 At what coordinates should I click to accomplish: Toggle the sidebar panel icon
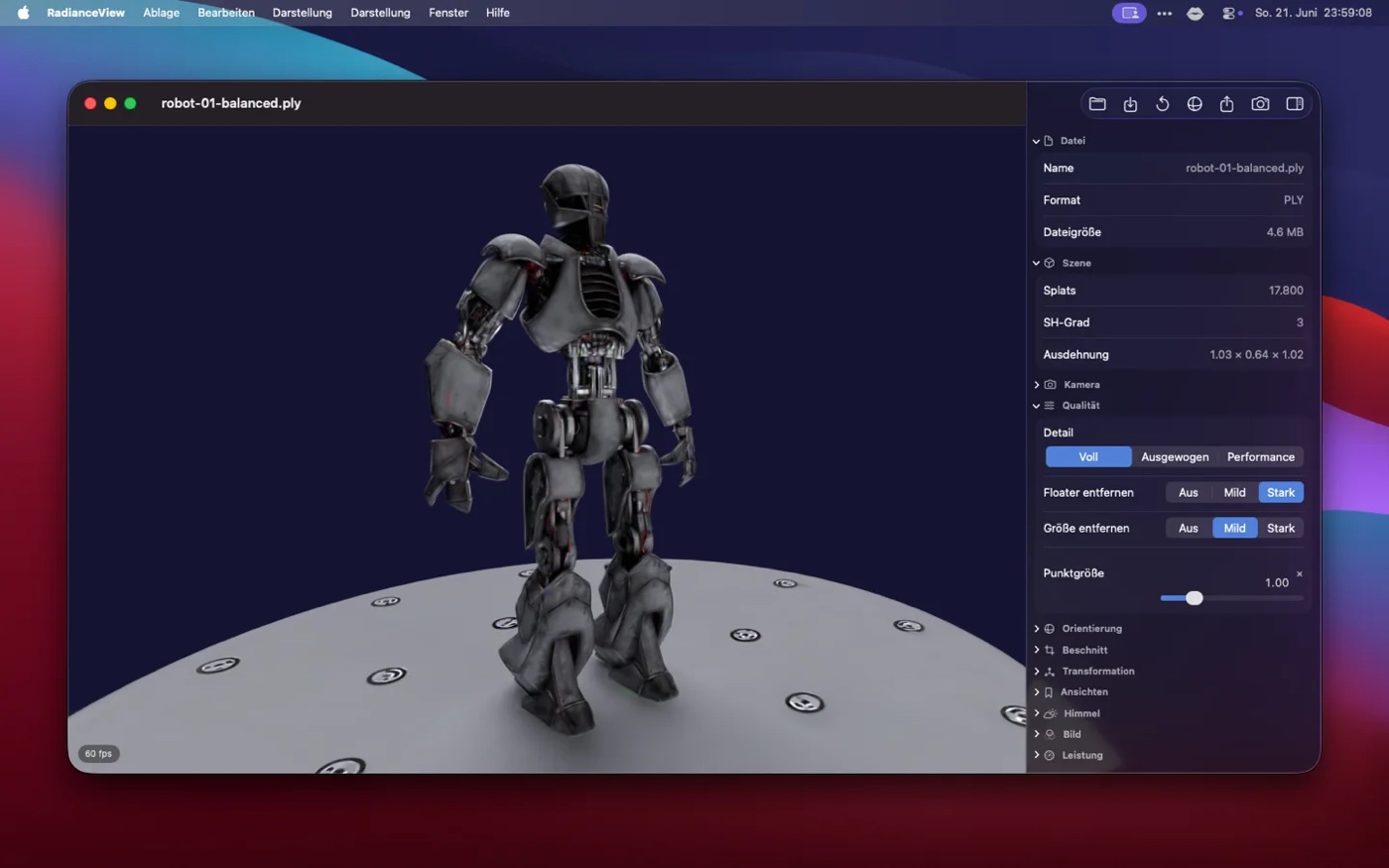coord(1295,104)
